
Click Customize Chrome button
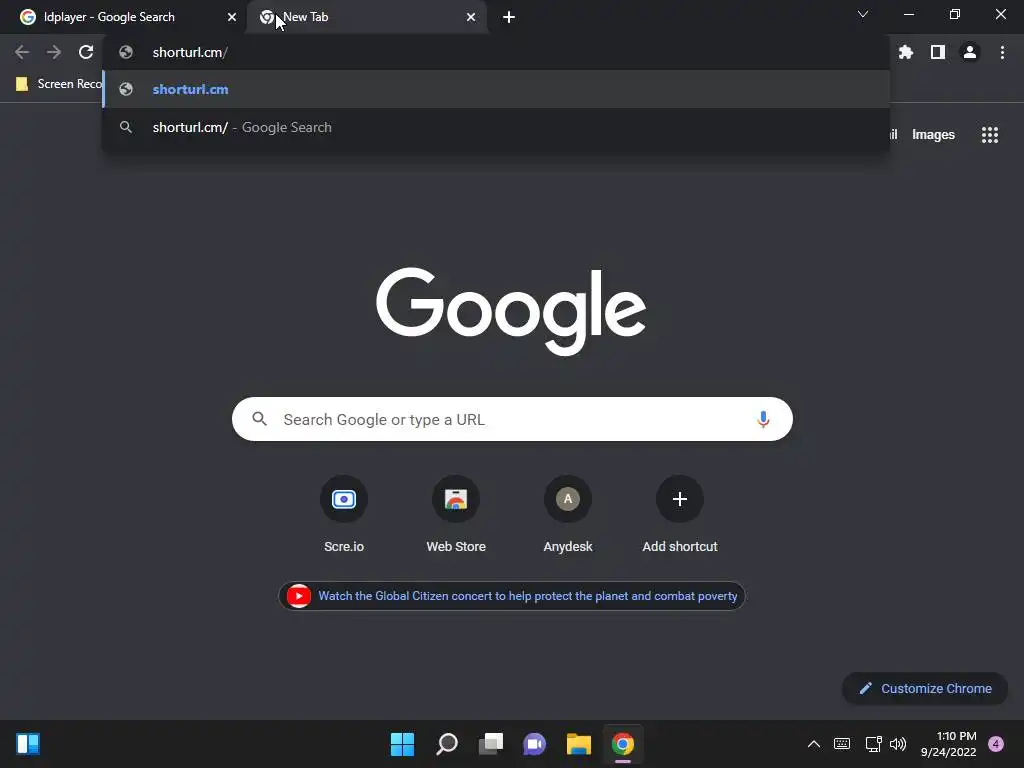click(925, 688)
